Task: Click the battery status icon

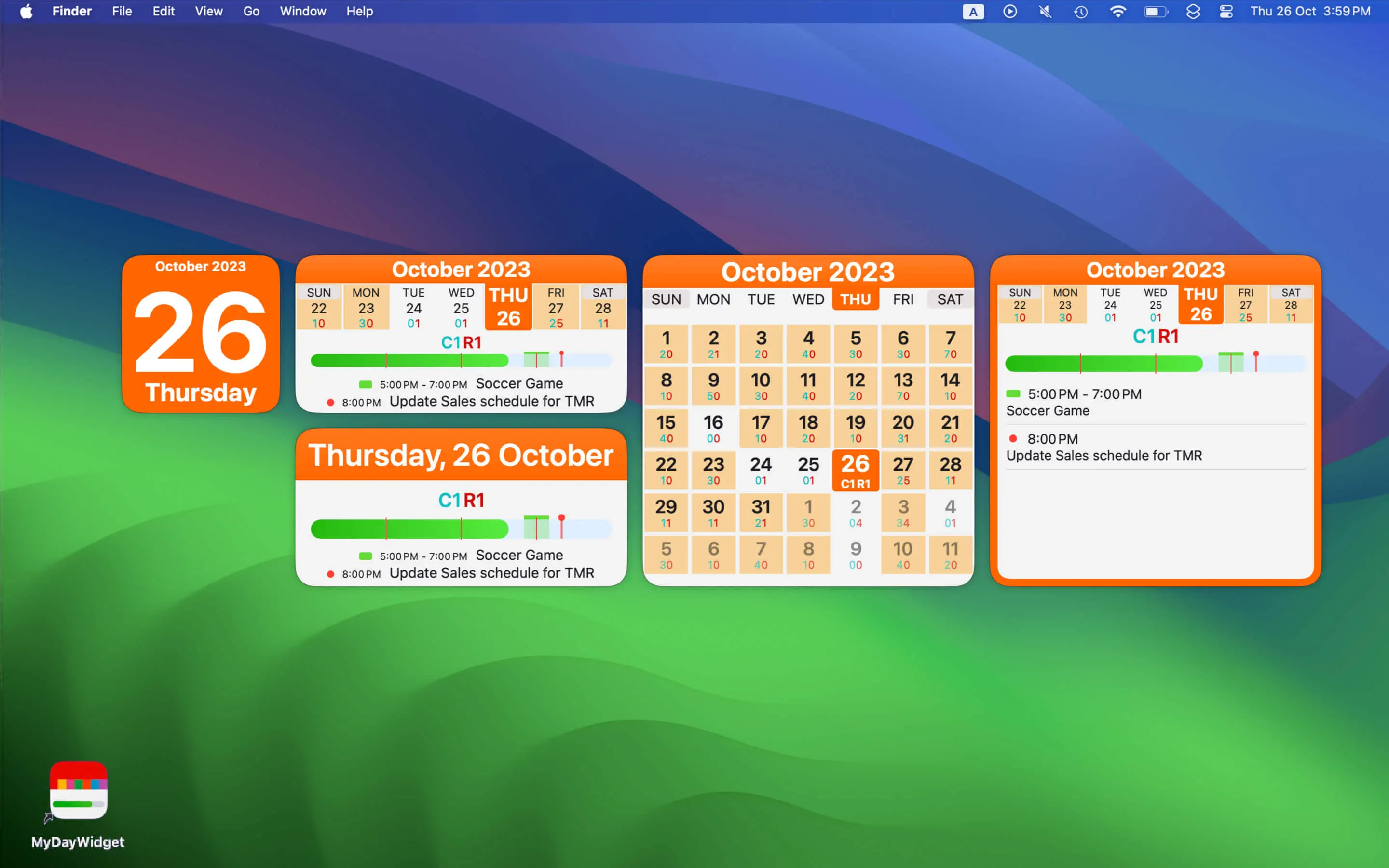Action: click(x=1156, y=12)
